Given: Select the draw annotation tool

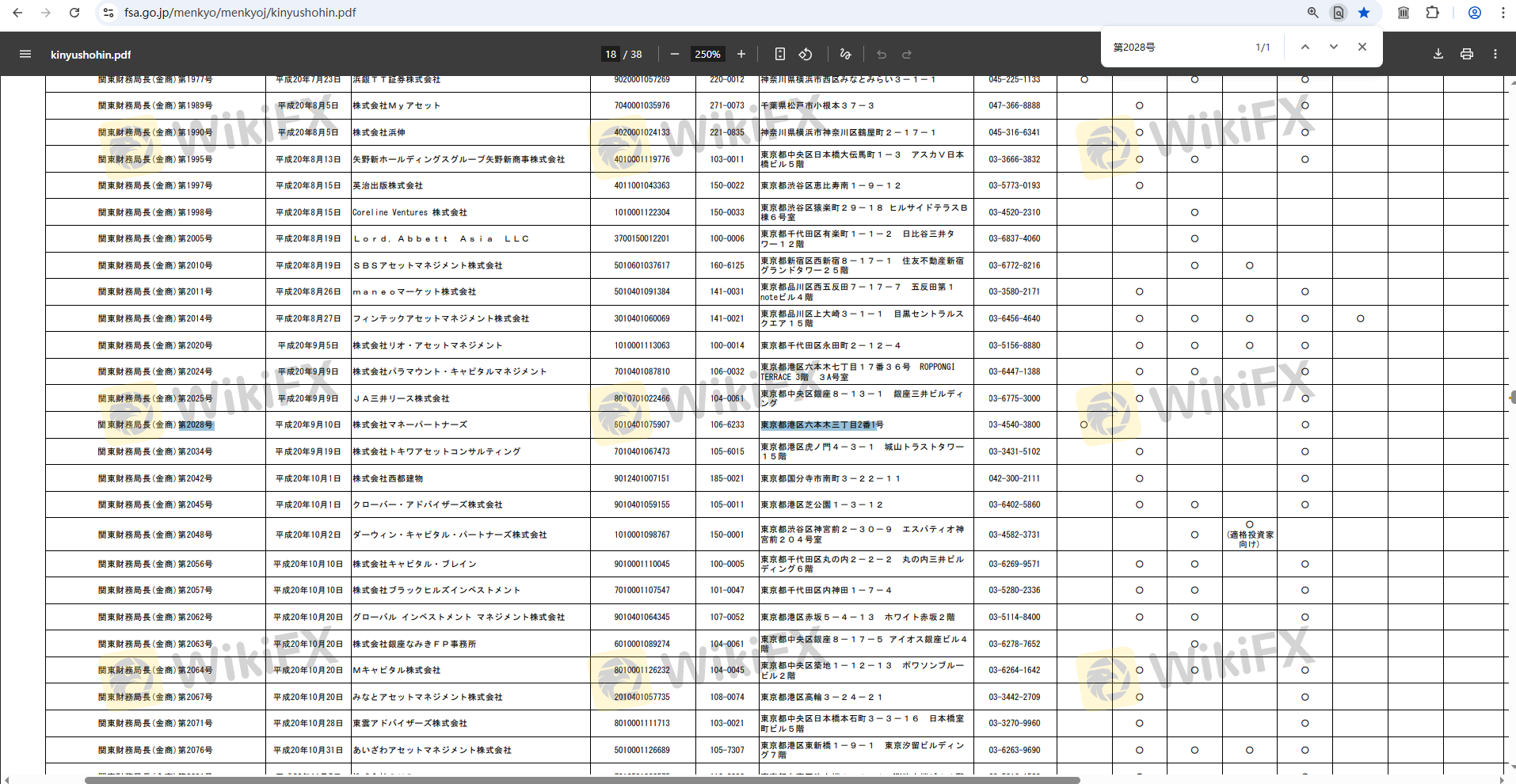Looking at the screenshot, I should pyautogui.click(x=845, y=54).
